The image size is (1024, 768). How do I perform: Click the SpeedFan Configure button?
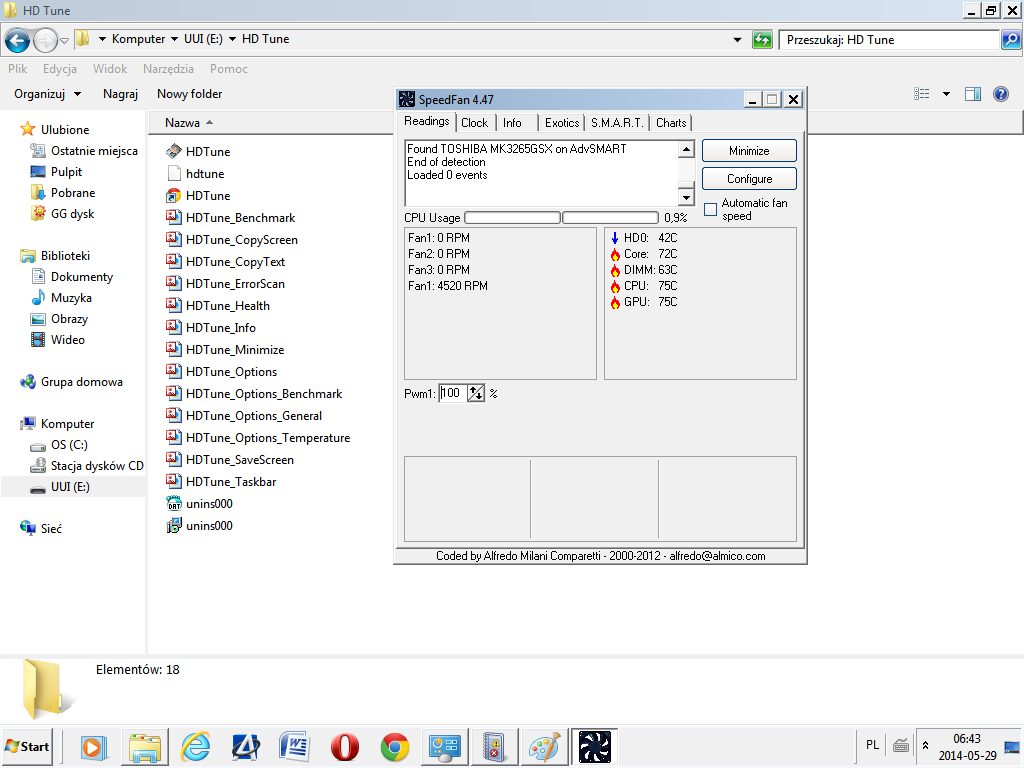point(749,179)
